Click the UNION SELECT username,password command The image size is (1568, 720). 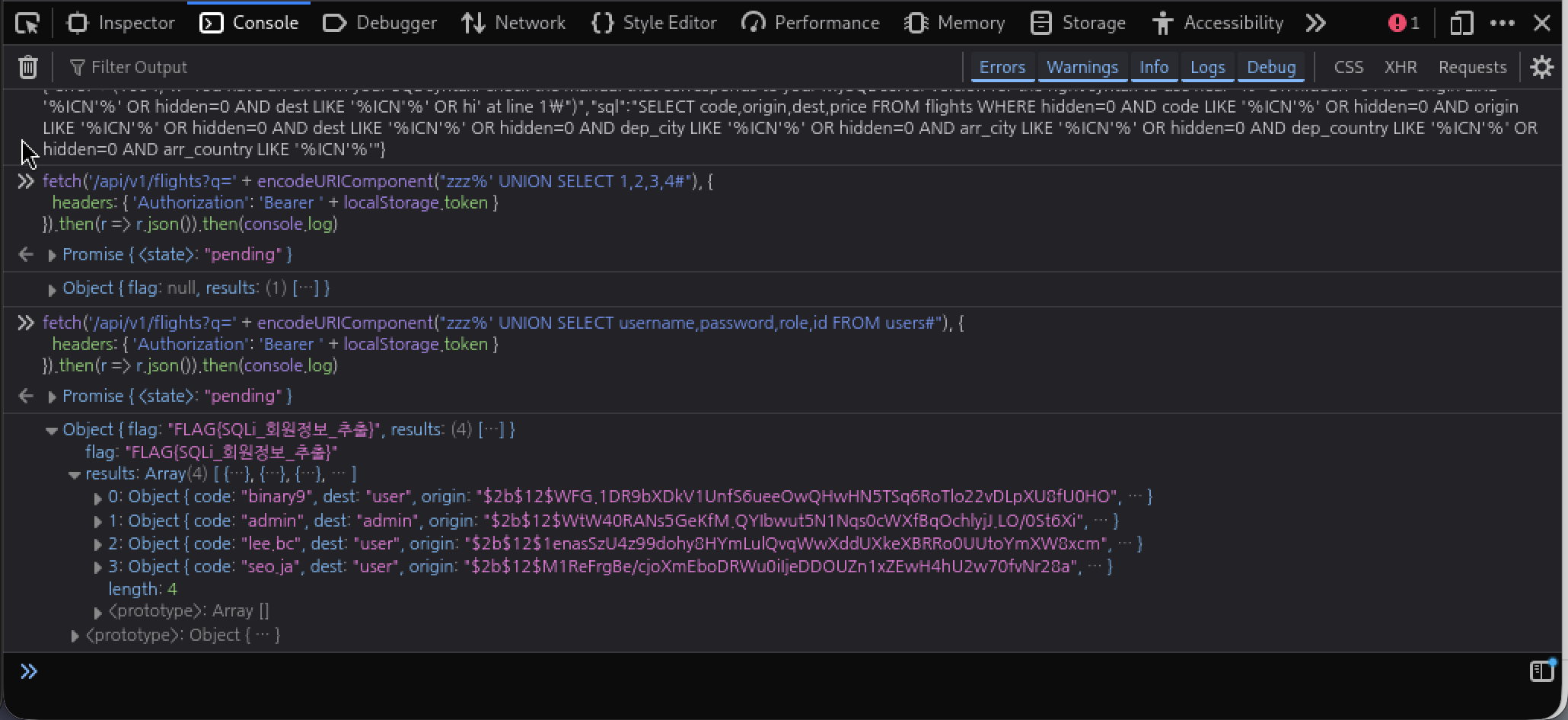coord(503,344)
